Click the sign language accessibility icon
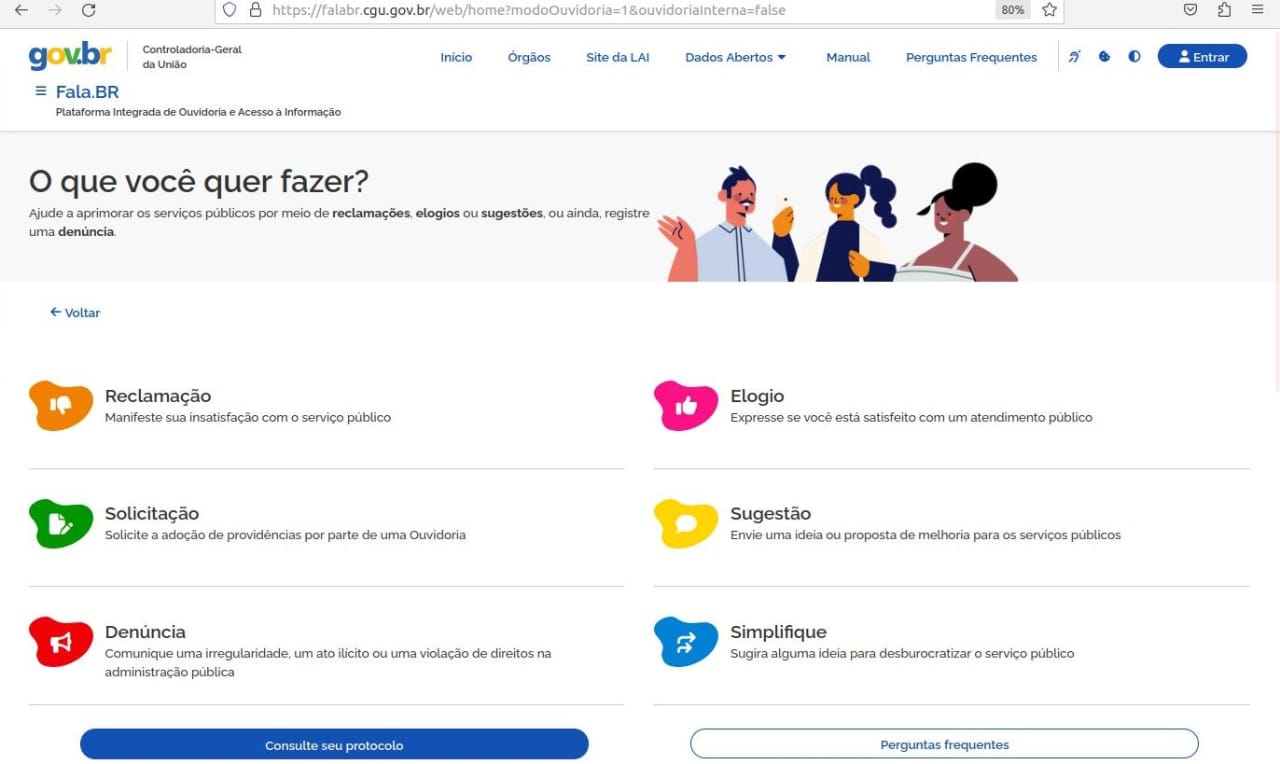The image size is (1280, 764). 1074,57
